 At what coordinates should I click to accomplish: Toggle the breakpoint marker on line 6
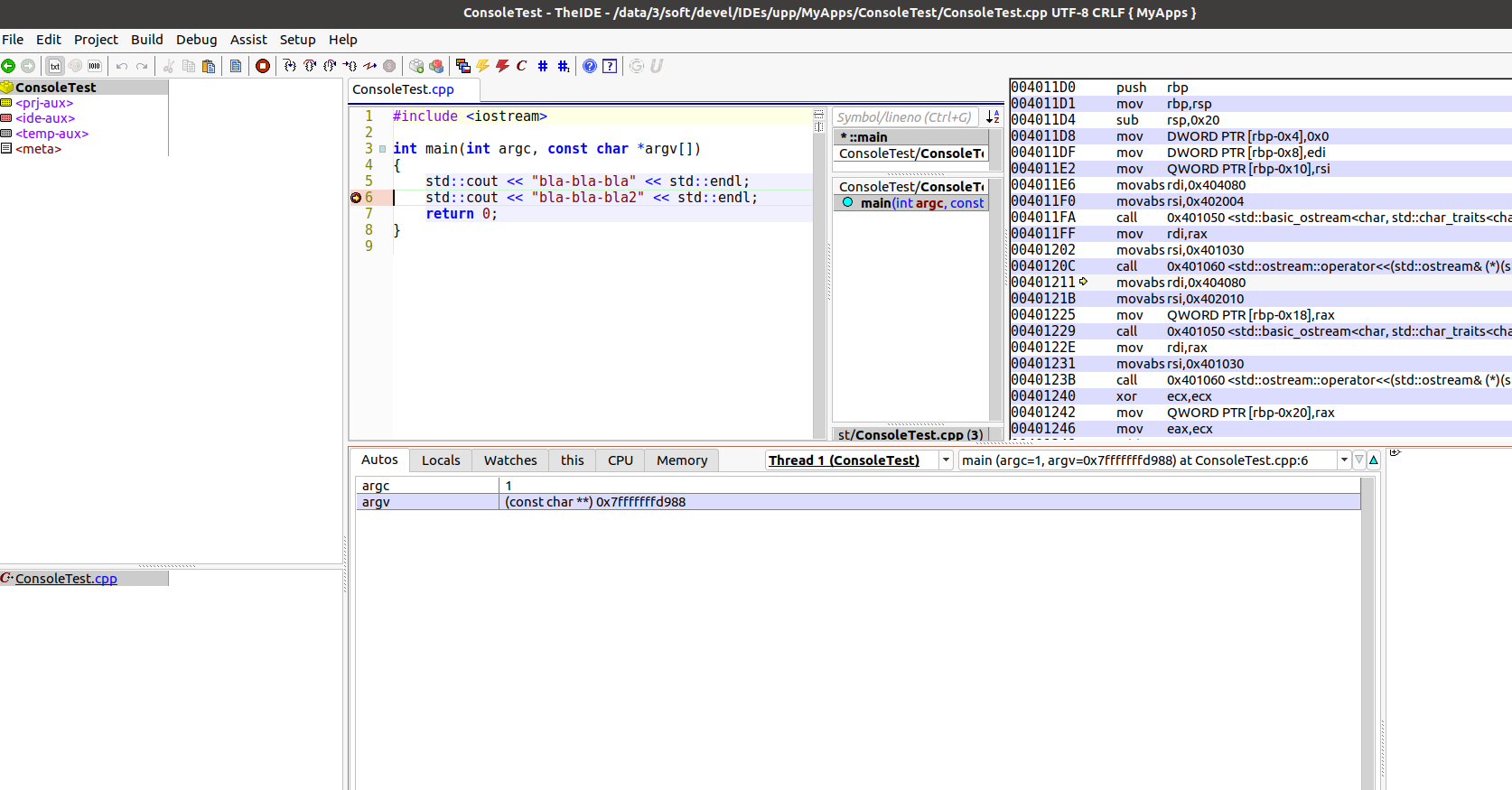(356, 198)
